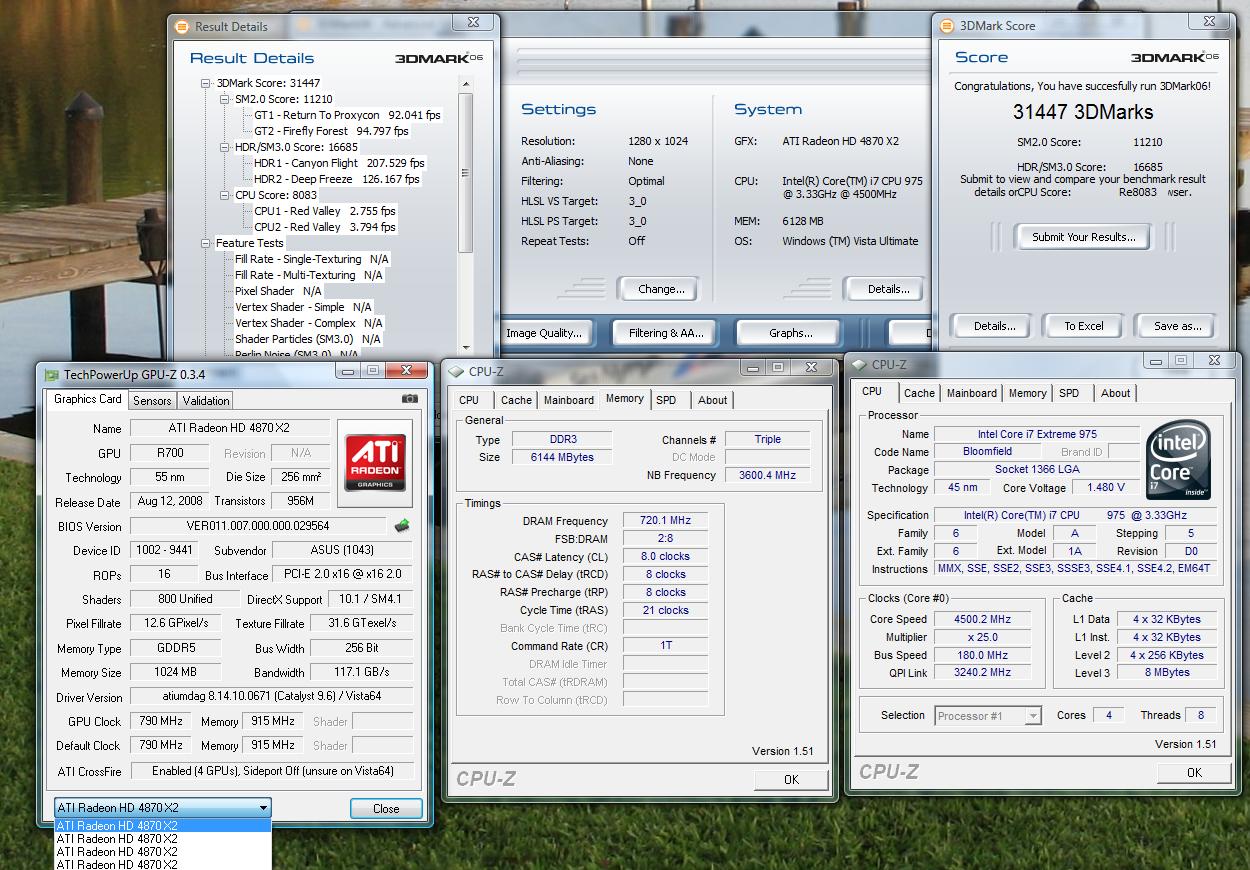The width and height of the screenshot is (1250, 870).
Task: Click the DRAM Frequency value field
Action: pos(665,520)
